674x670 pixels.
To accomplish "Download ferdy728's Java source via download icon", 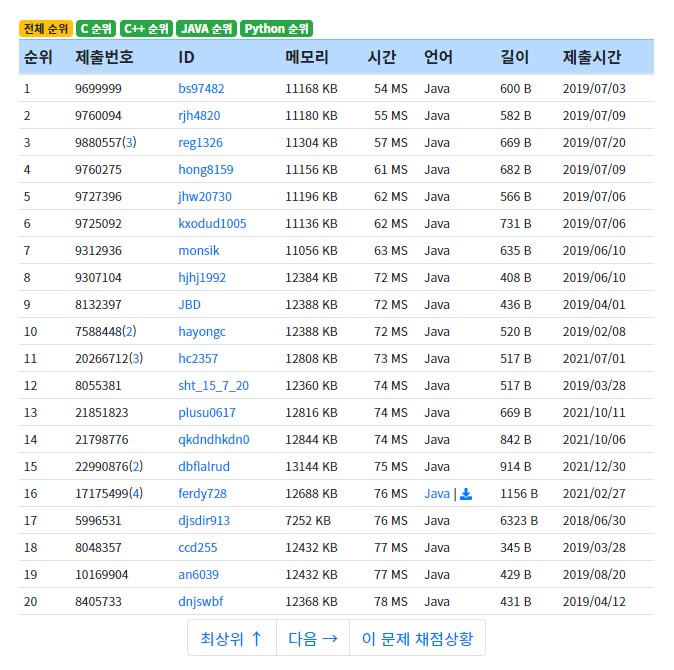I will (x=466, y=494).
